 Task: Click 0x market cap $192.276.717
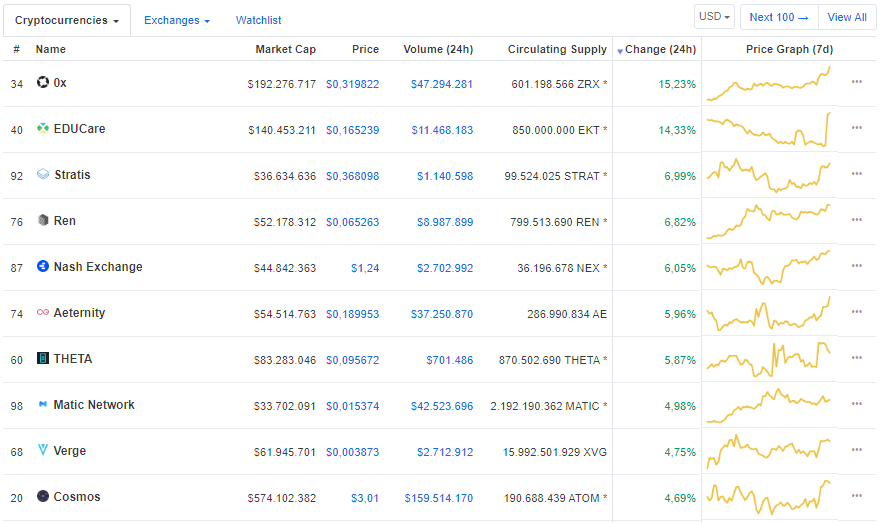(x=282, y=84)
